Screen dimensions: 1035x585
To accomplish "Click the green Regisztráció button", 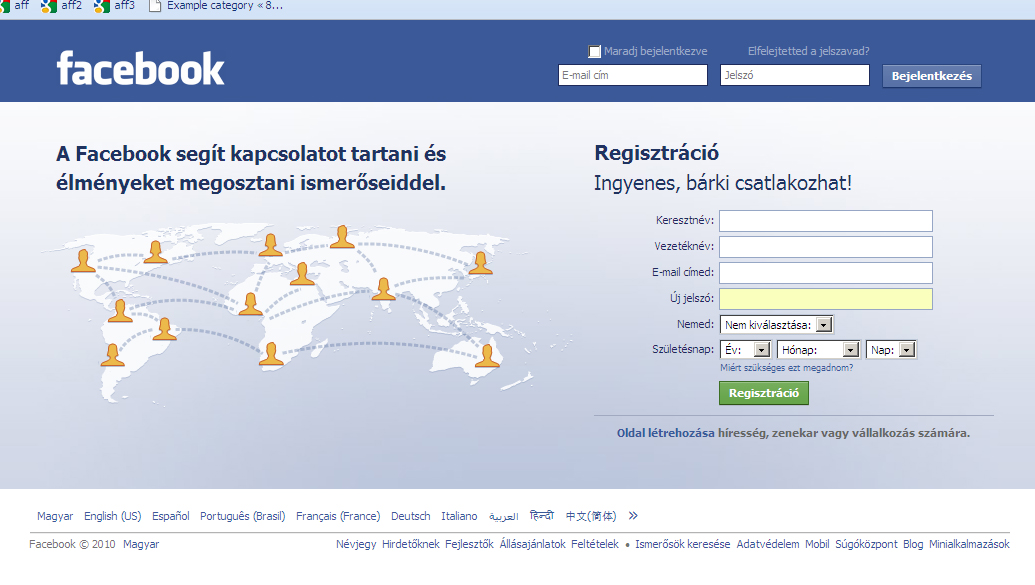I will [x=764, y=393].
